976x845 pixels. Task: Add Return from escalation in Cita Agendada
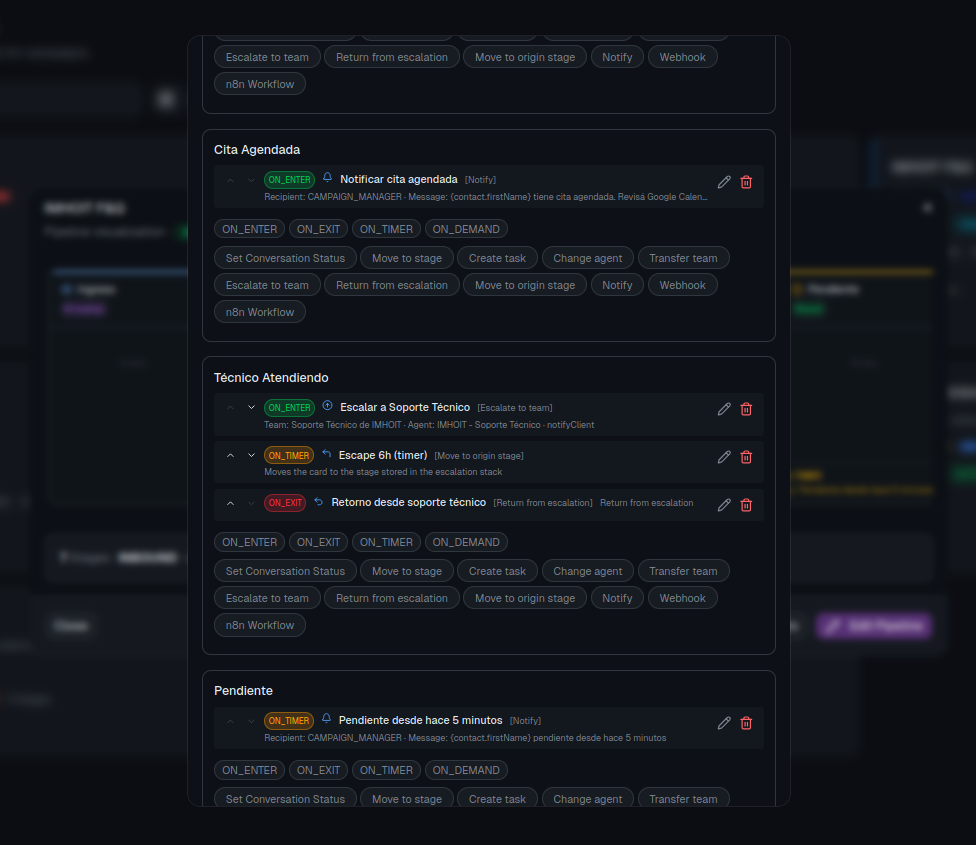click(392, 285)
